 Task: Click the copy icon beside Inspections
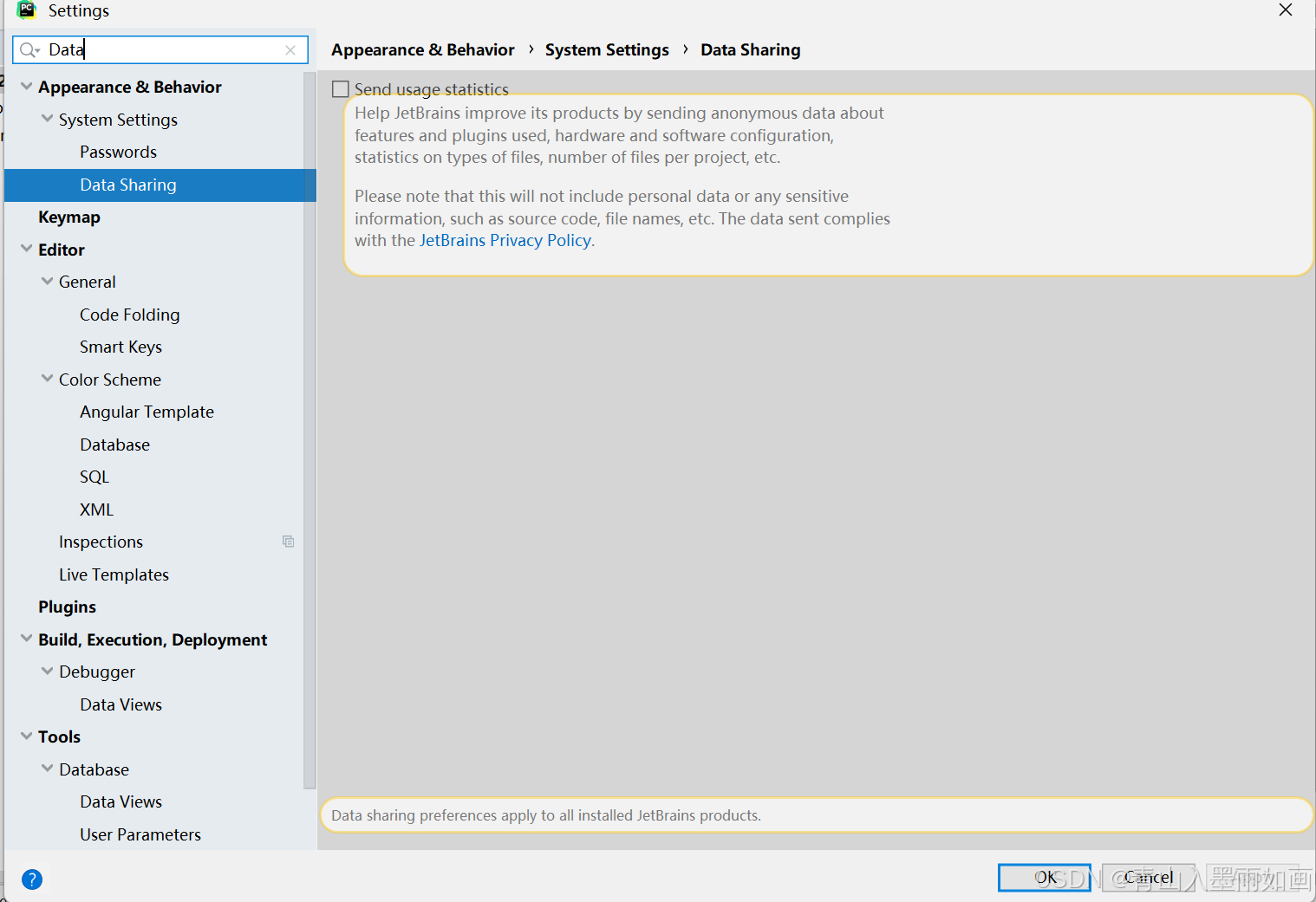289,542
